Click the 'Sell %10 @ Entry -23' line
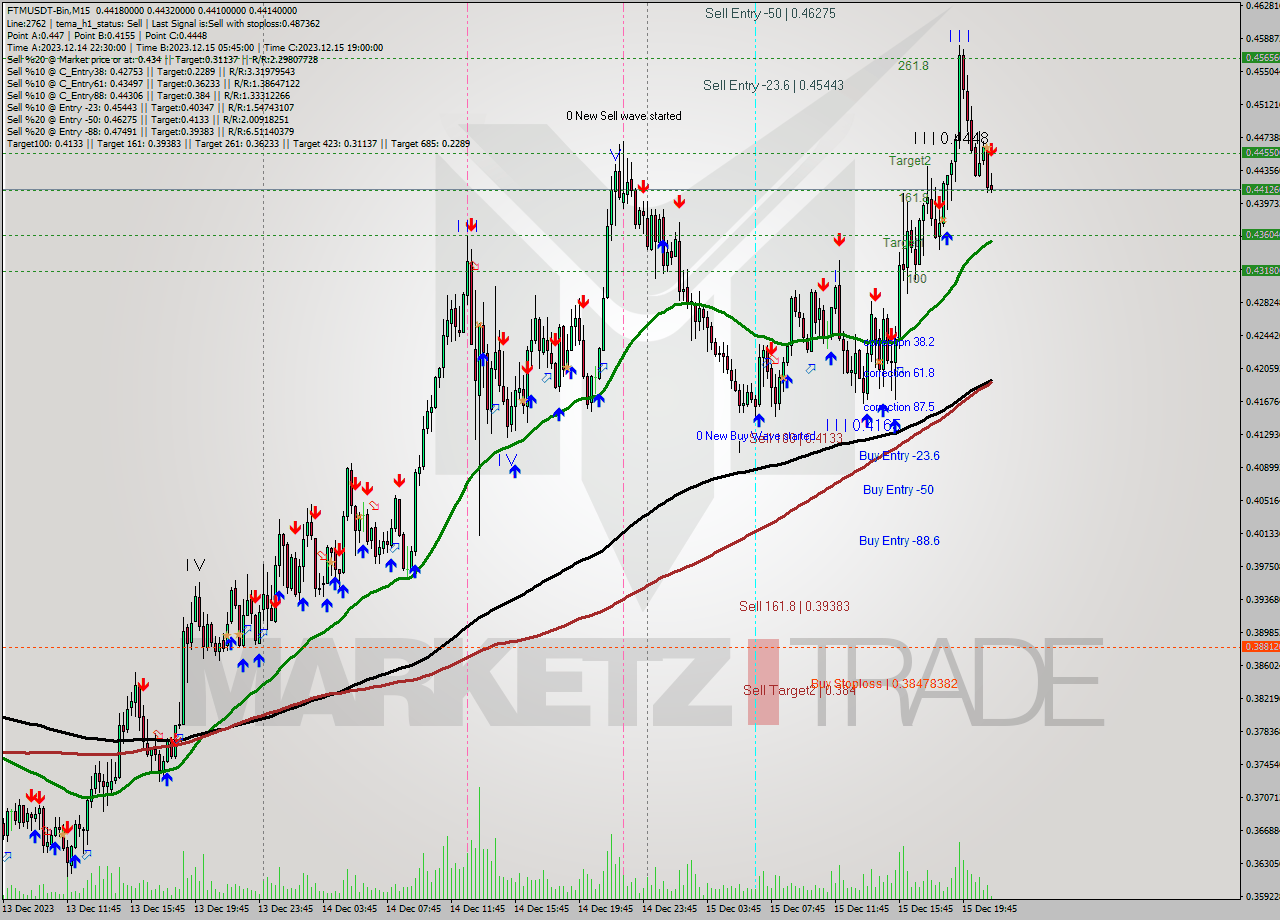 pos(149,108)
